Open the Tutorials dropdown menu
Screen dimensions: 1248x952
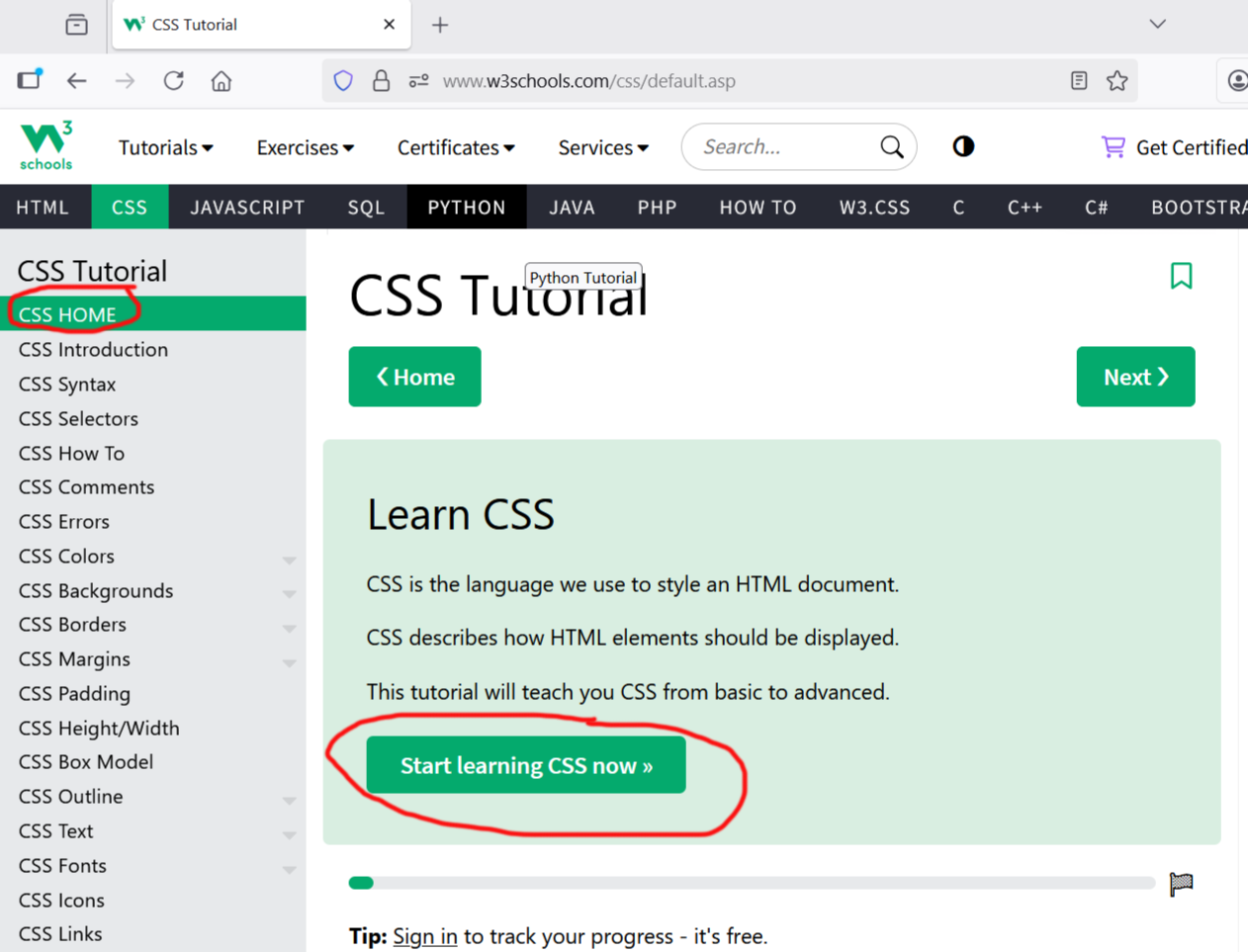166,147
